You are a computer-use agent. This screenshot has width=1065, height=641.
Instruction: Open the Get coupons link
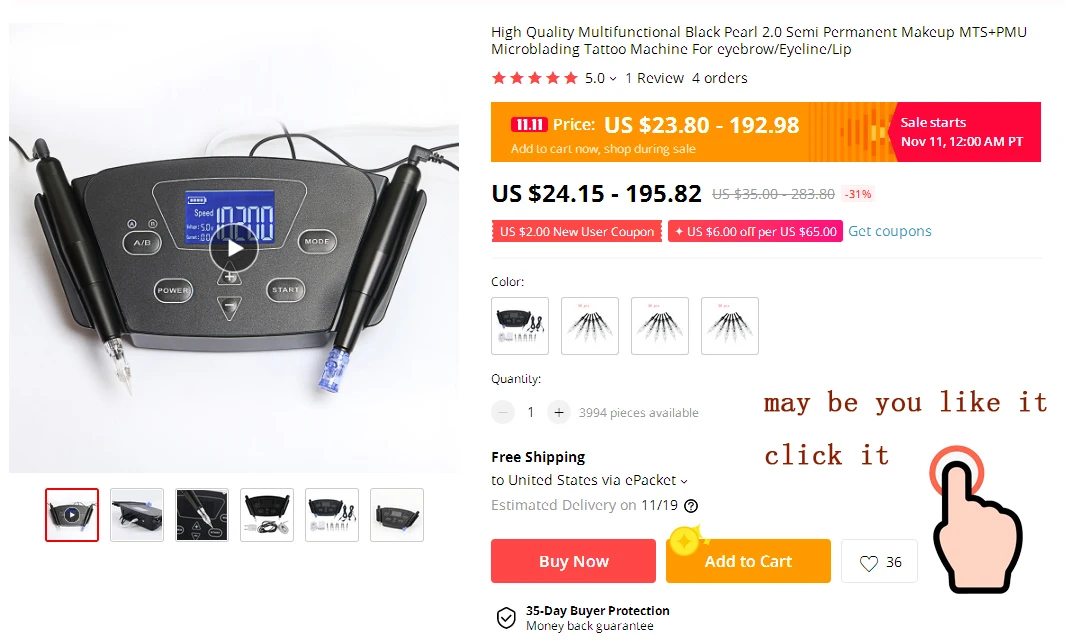tap(890, 232)
